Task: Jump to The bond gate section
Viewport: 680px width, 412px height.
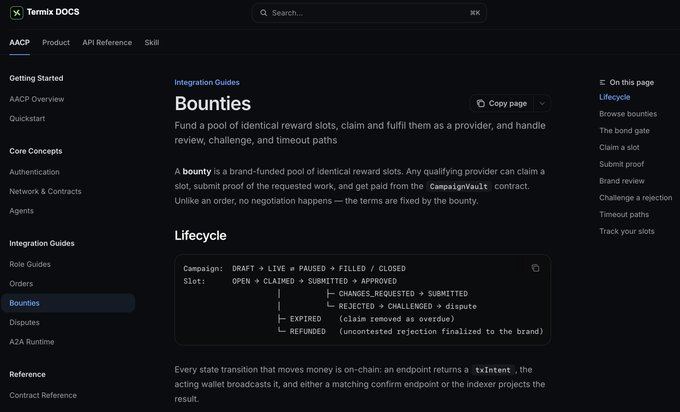Action: (624, 131)
